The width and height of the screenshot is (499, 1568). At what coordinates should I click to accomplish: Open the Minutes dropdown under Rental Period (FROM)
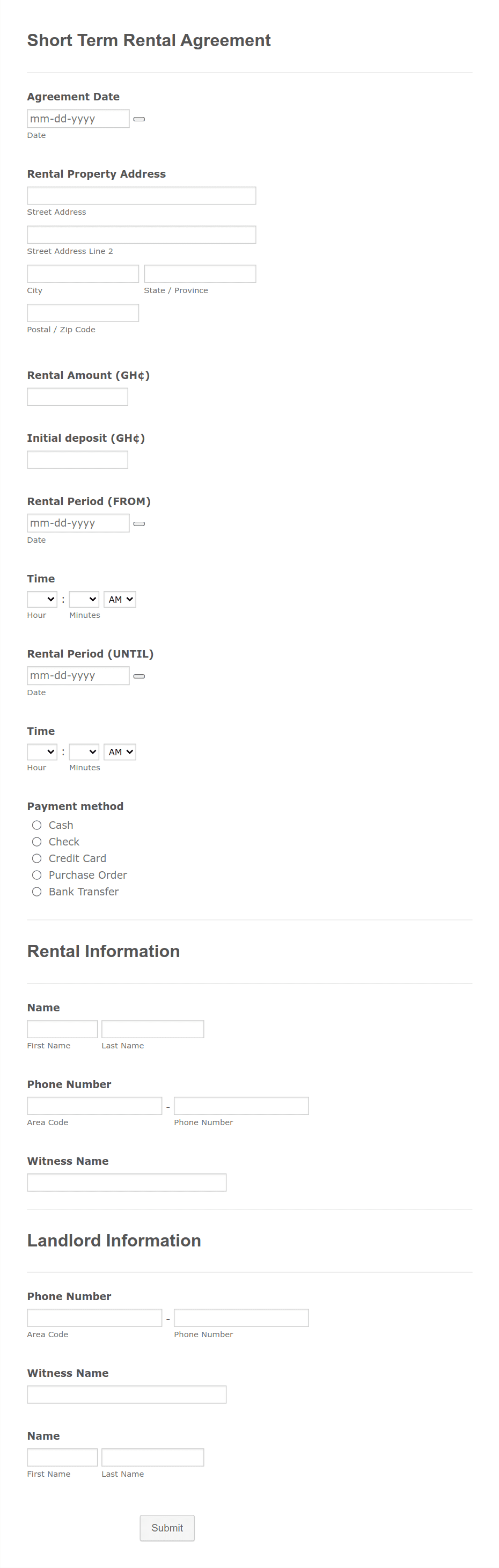pos(83,599)
